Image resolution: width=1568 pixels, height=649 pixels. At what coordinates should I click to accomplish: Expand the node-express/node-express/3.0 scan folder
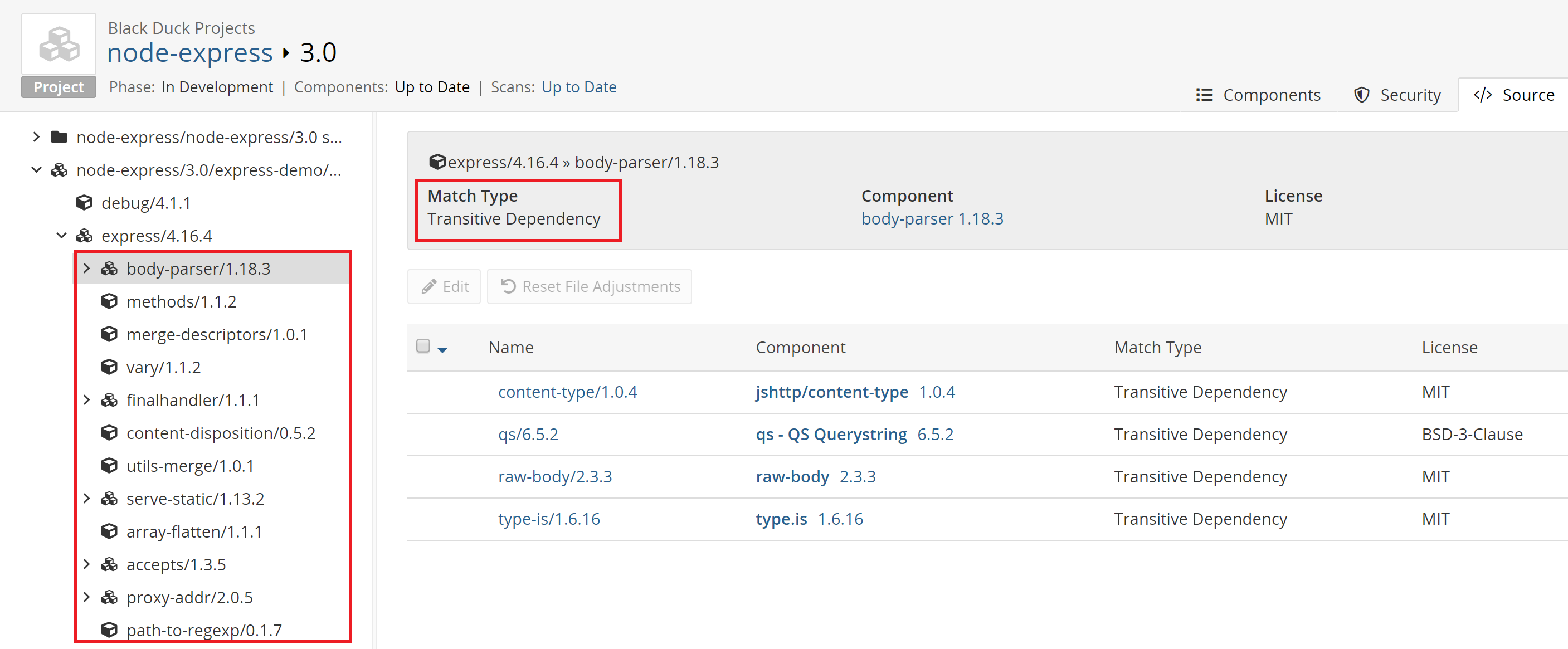[36, 137]
